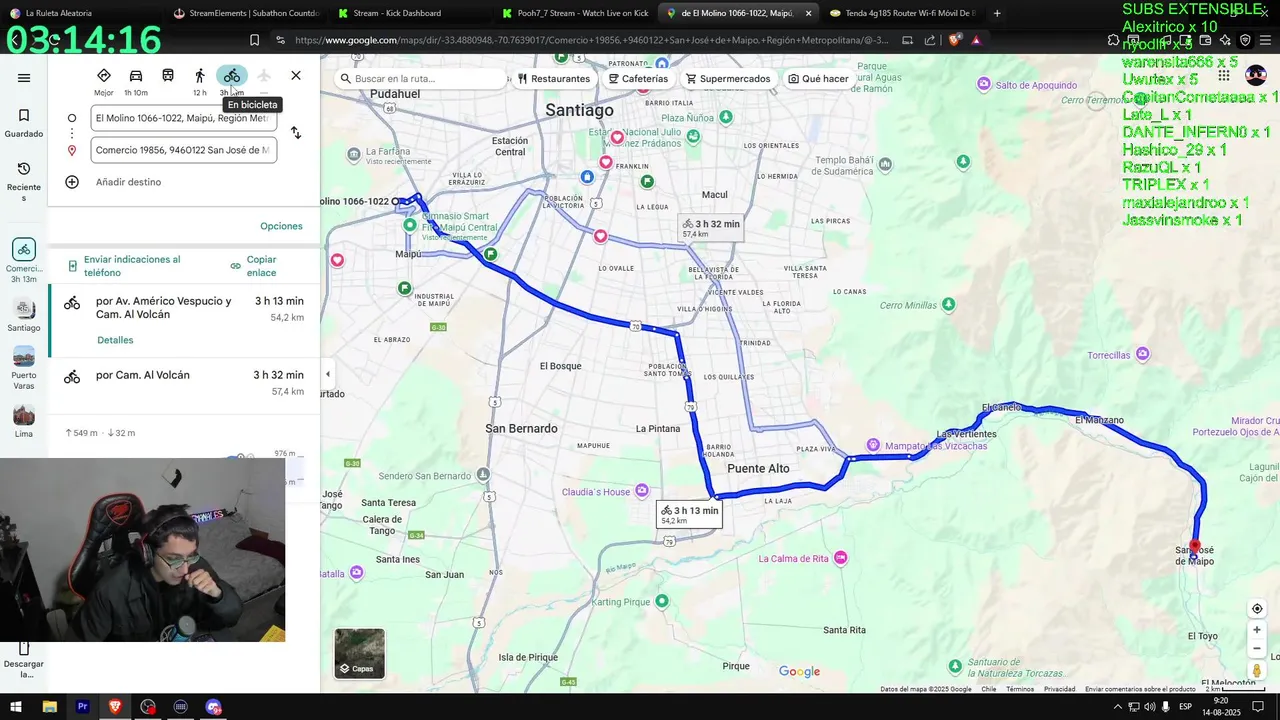Click the Buscar en la ruta search box
This screenshot has height=720, width=1280.
tap(420, 79)
